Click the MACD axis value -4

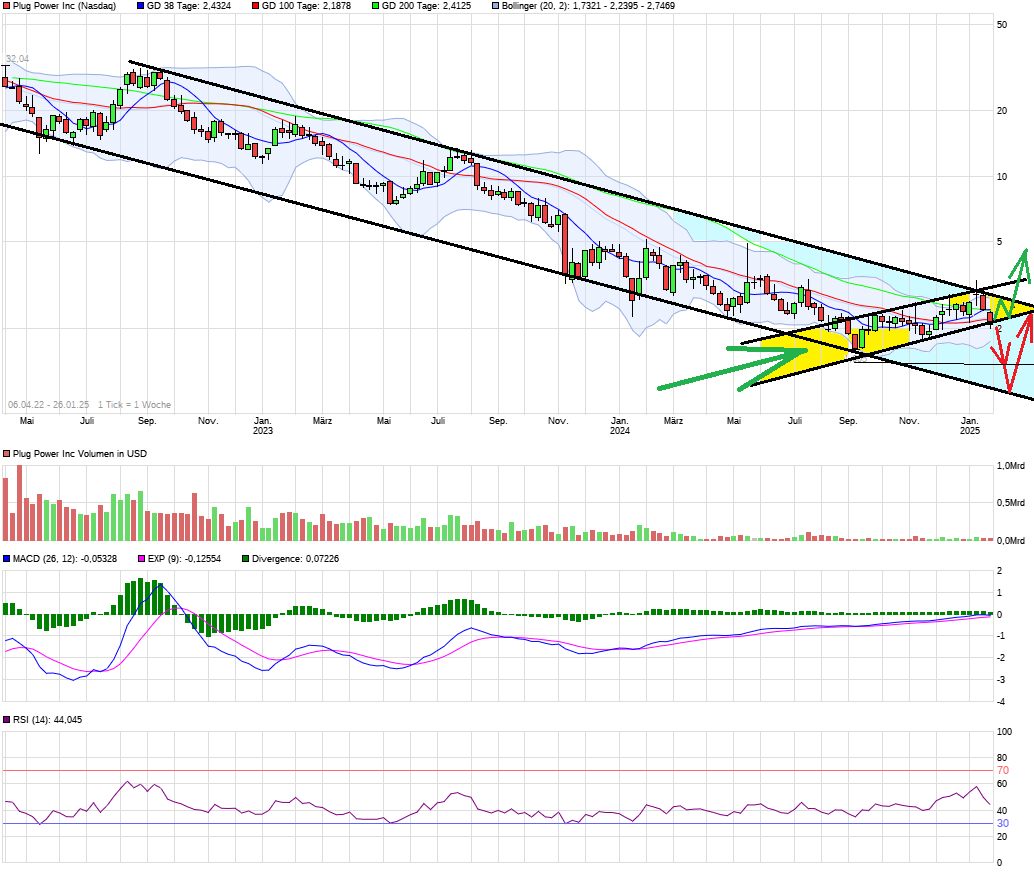click(1000, 701)
